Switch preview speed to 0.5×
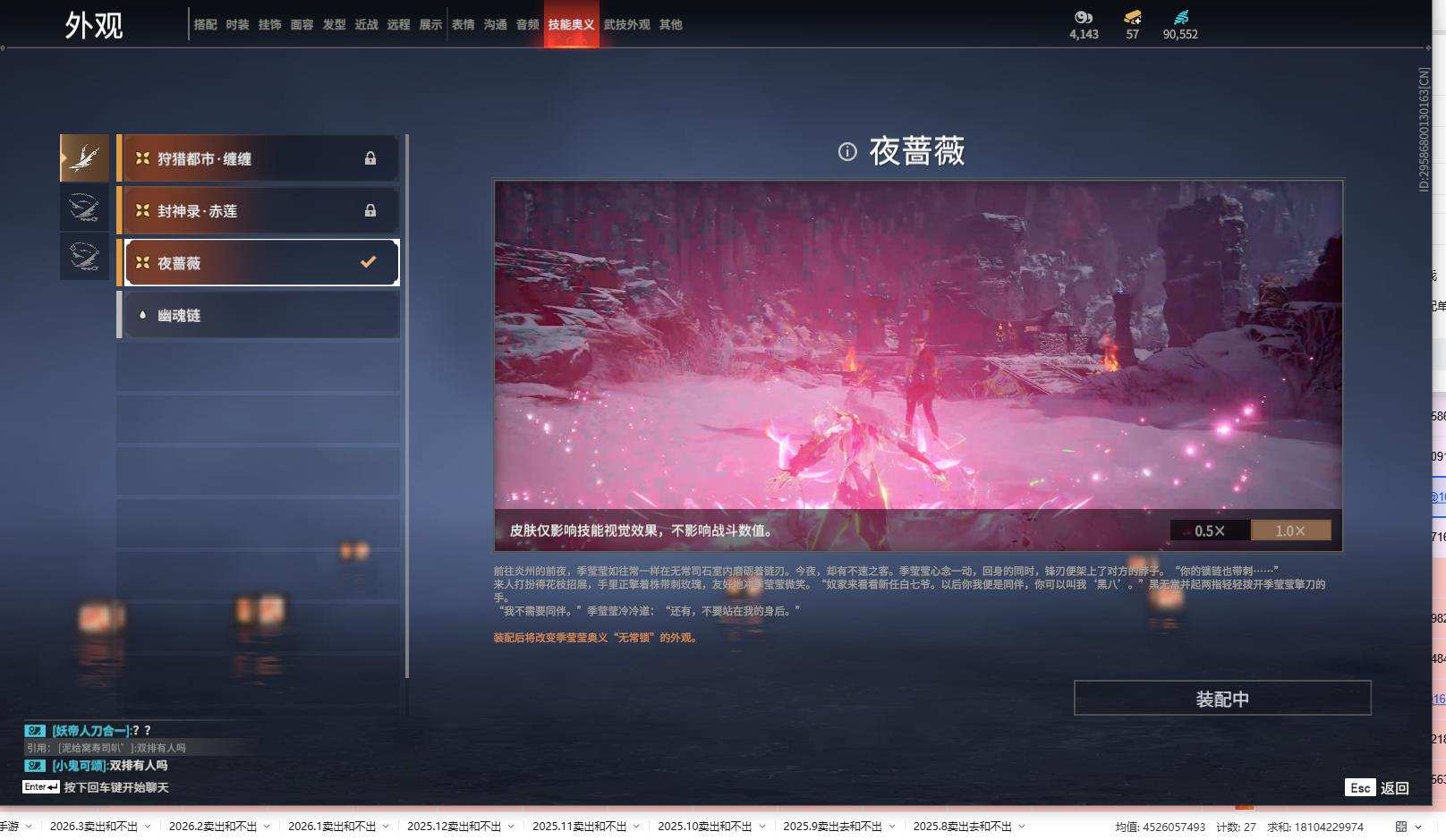The height and width of the screenshot is (840, 1446). pos(1210,530)
